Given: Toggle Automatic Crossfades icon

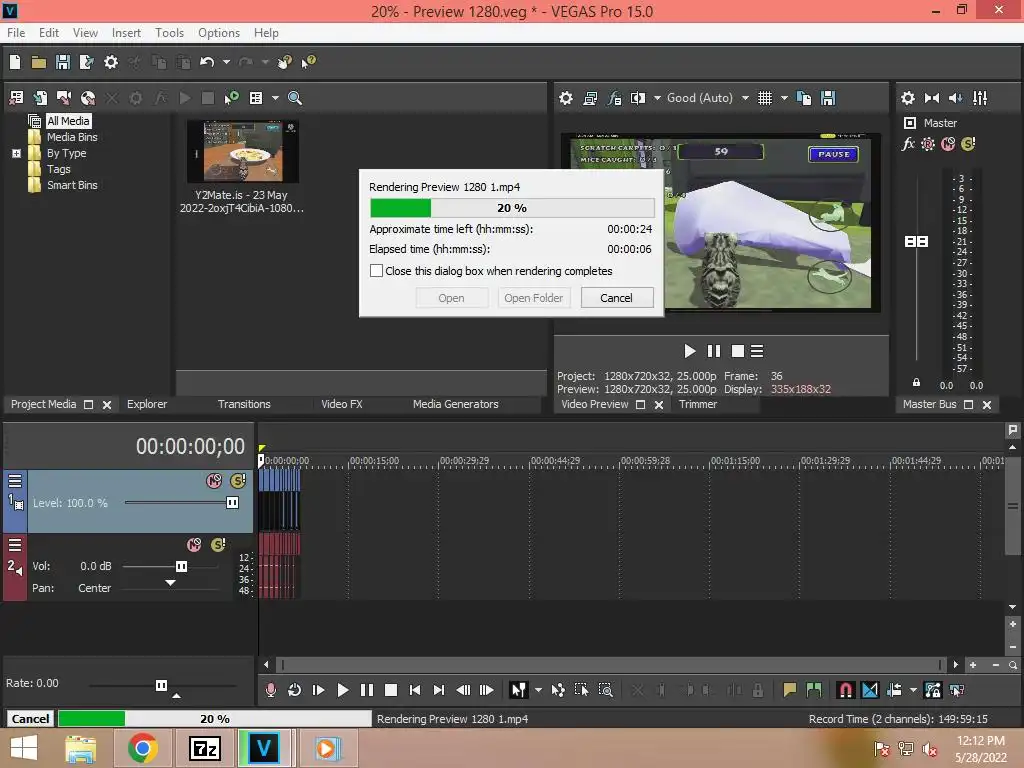Looking at the screenshot, I should [869, 690].
